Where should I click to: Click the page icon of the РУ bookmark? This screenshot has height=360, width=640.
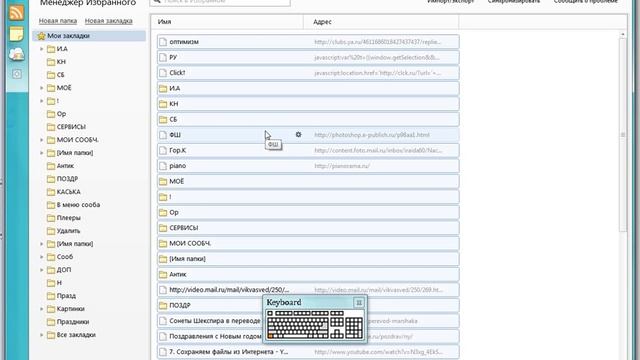tap(163, 57)
